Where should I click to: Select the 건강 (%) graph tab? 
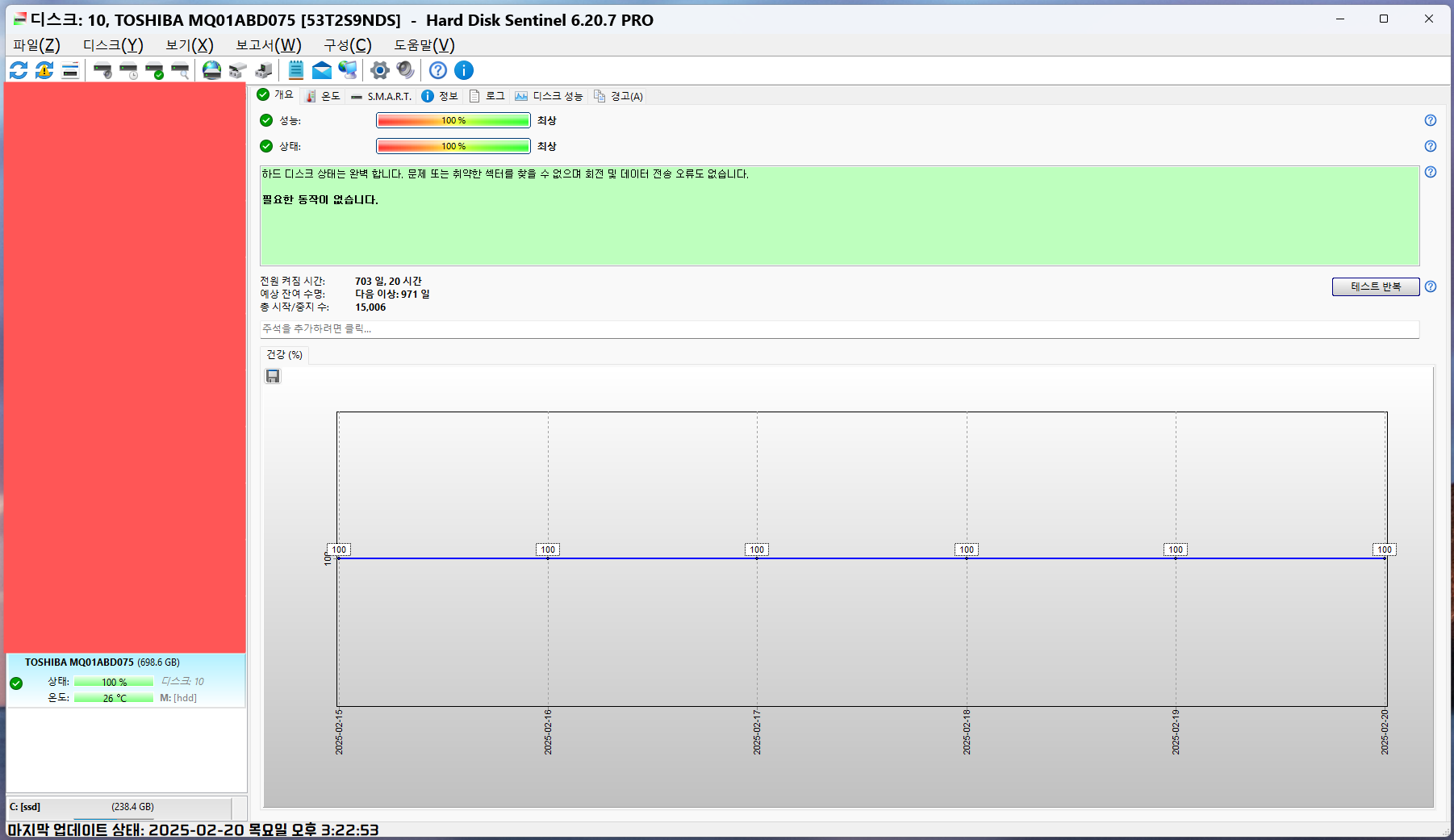tap(284, 355)
